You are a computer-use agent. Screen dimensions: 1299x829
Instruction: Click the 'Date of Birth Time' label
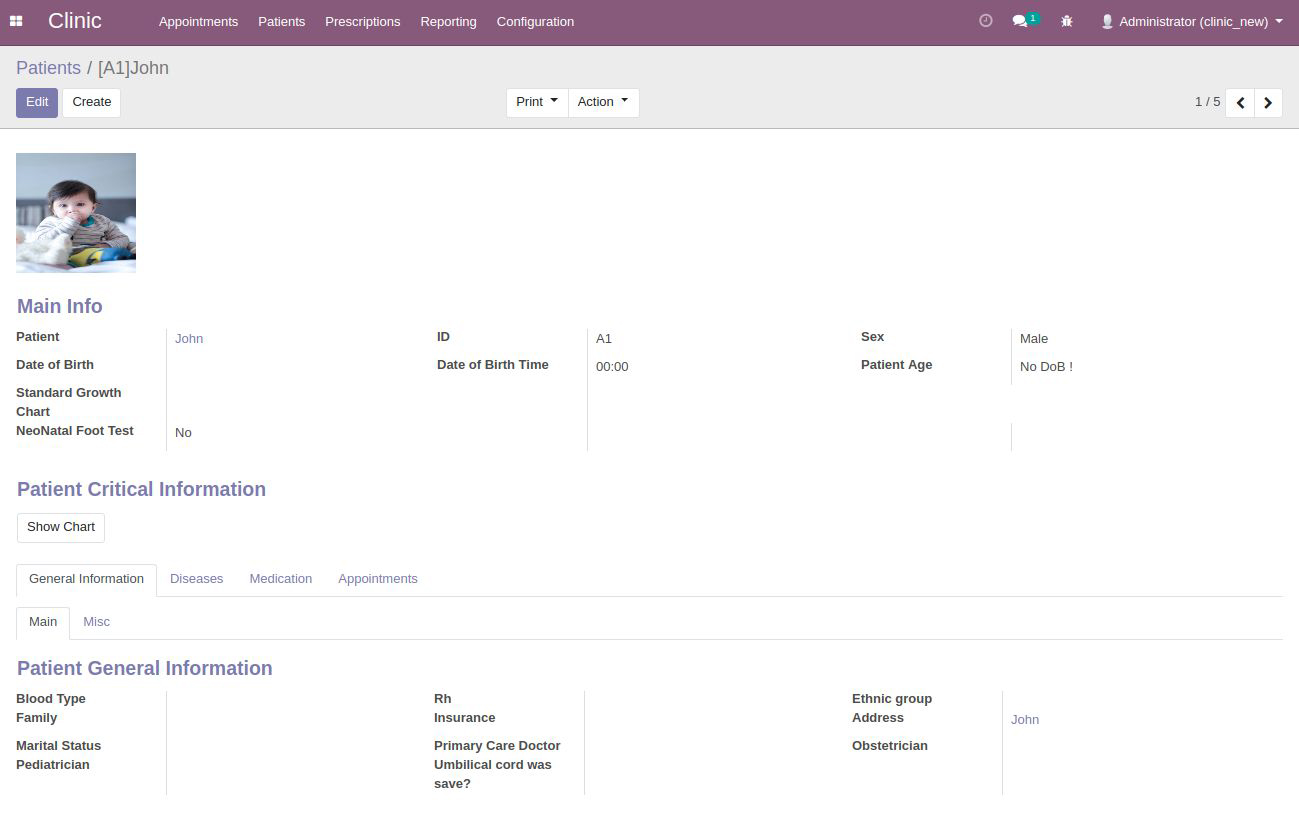(x=493, y=365)
